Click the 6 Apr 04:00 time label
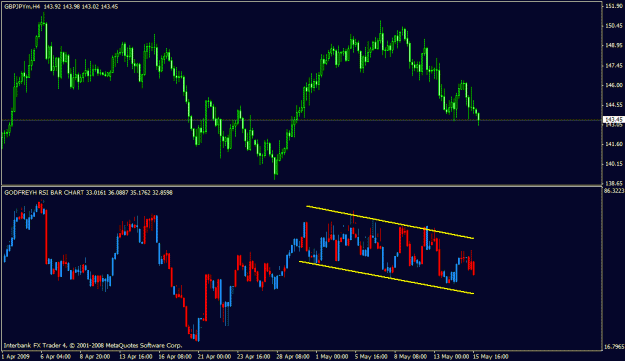625x361 pixels. coord(55,356)
